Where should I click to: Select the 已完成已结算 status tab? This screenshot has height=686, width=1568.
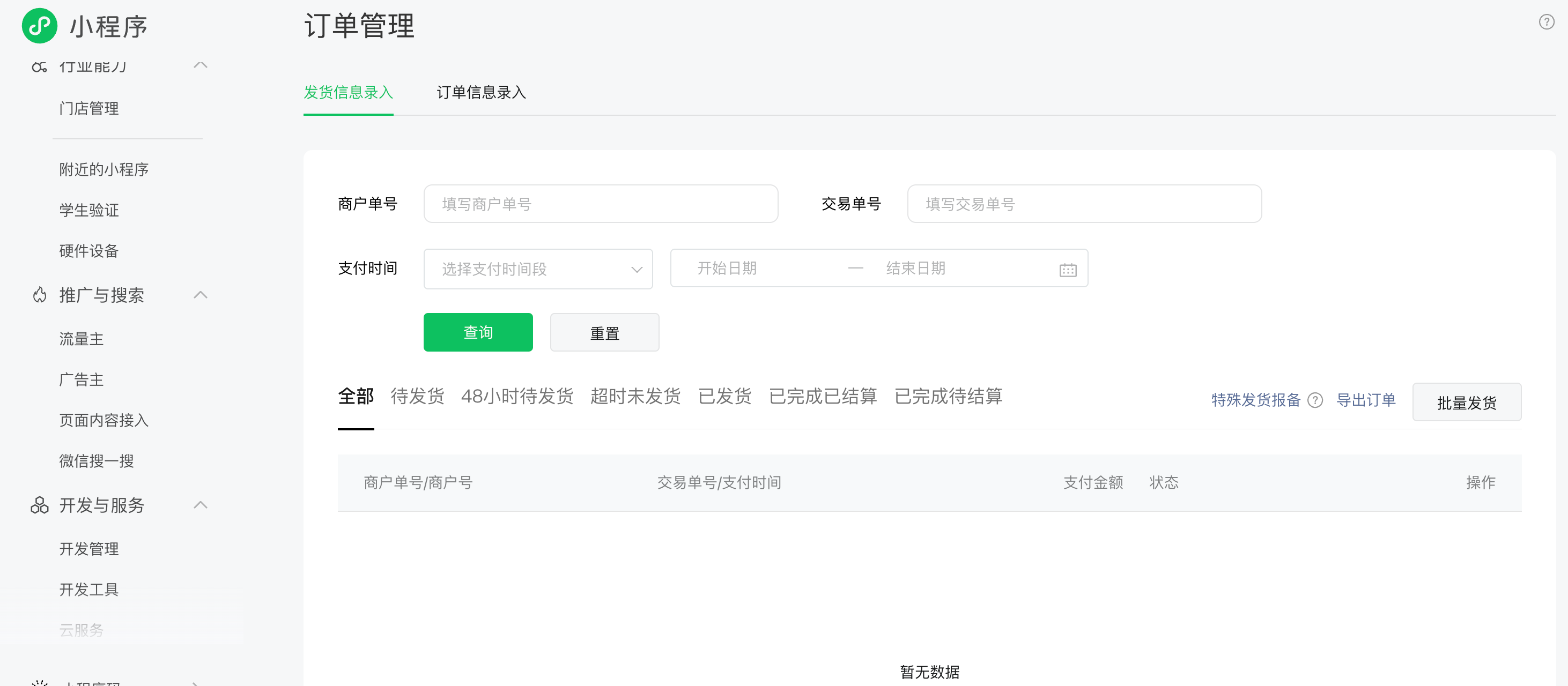[x=823, y=397]
